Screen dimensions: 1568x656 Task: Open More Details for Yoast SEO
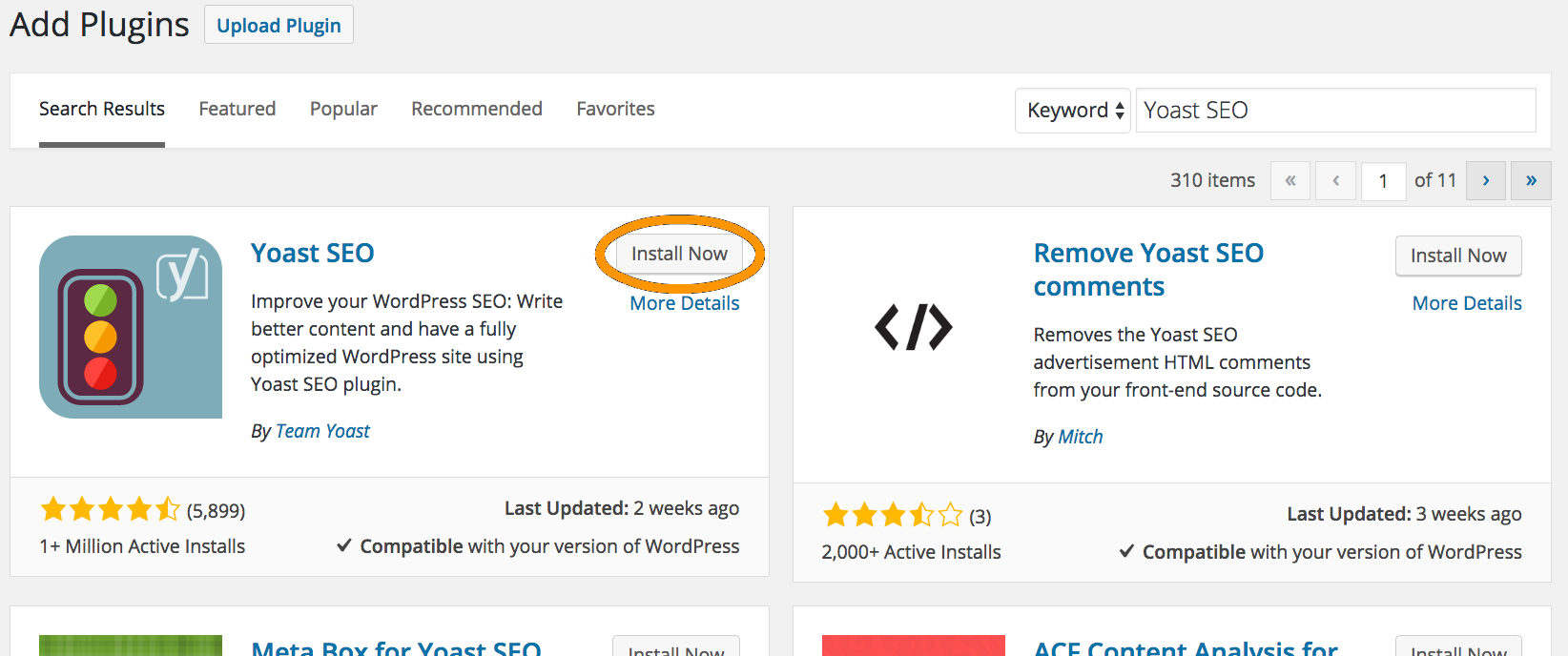(x=685, y=303)
